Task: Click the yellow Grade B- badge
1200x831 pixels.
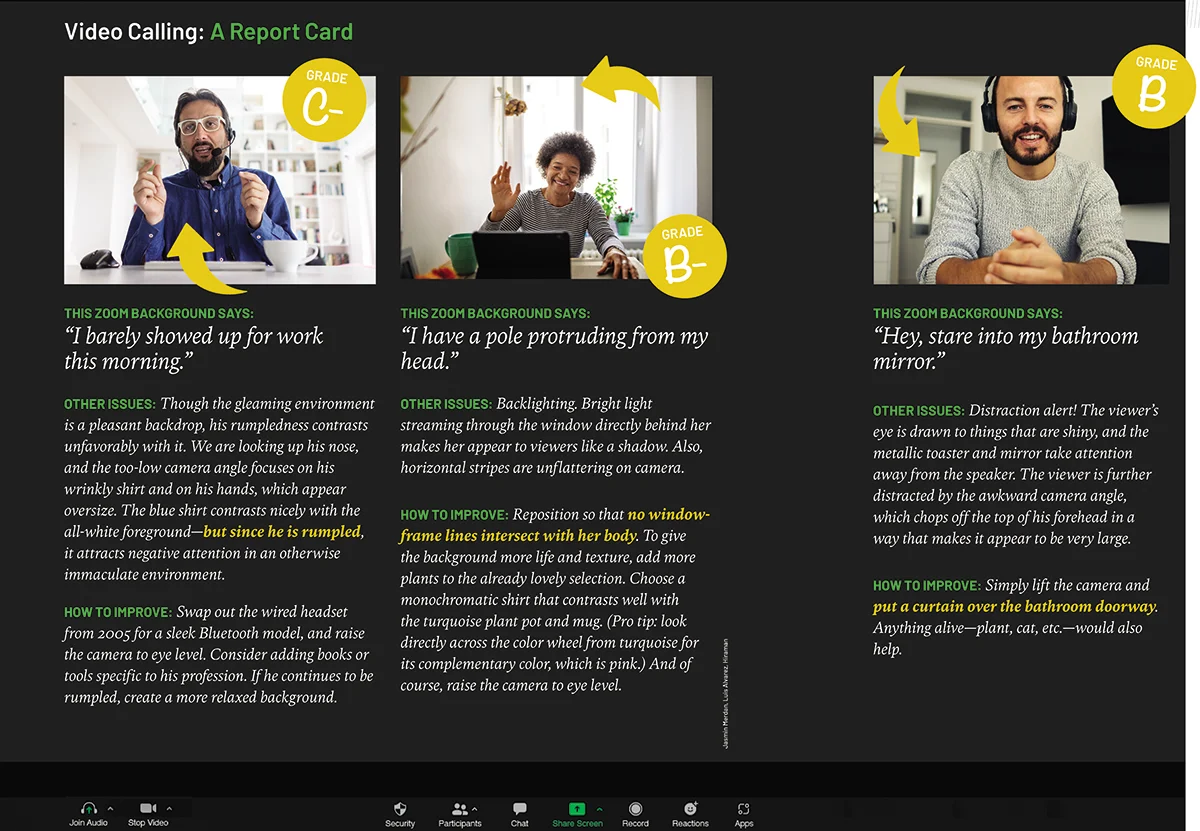Action: pyautogui.click(x=683, y=257)
